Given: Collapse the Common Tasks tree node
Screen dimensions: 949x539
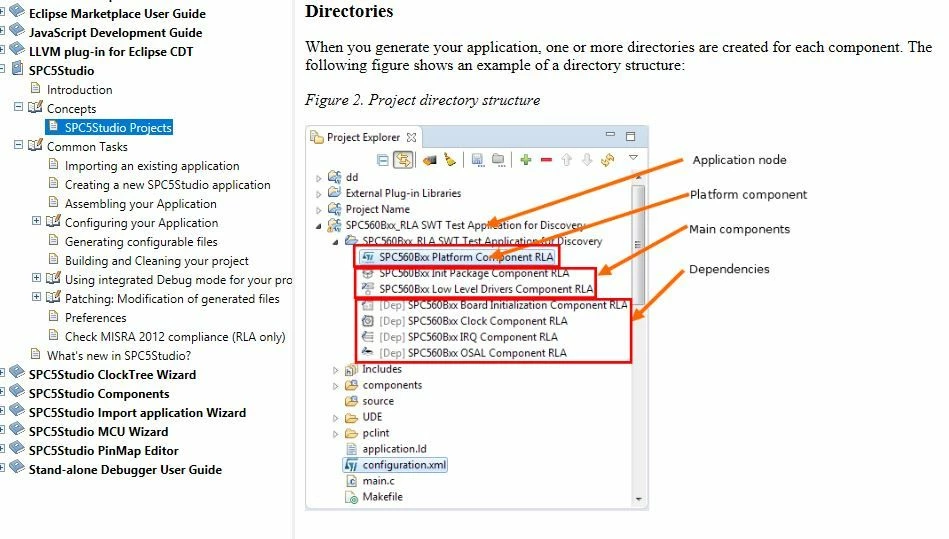Looking at the screenshot, I should coord(18,145).
